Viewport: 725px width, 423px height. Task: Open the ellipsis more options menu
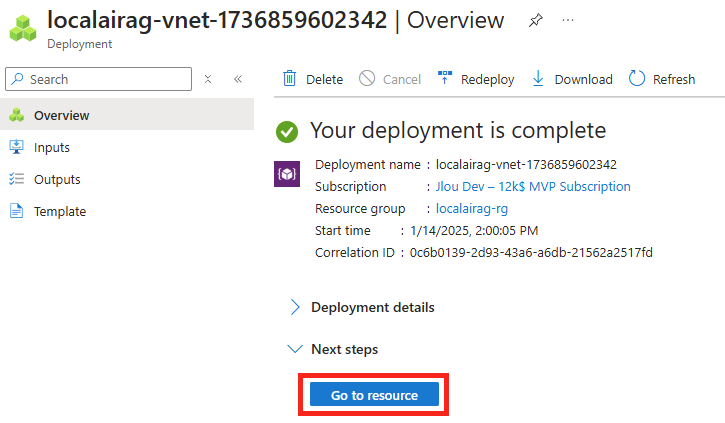coord(568,20)
